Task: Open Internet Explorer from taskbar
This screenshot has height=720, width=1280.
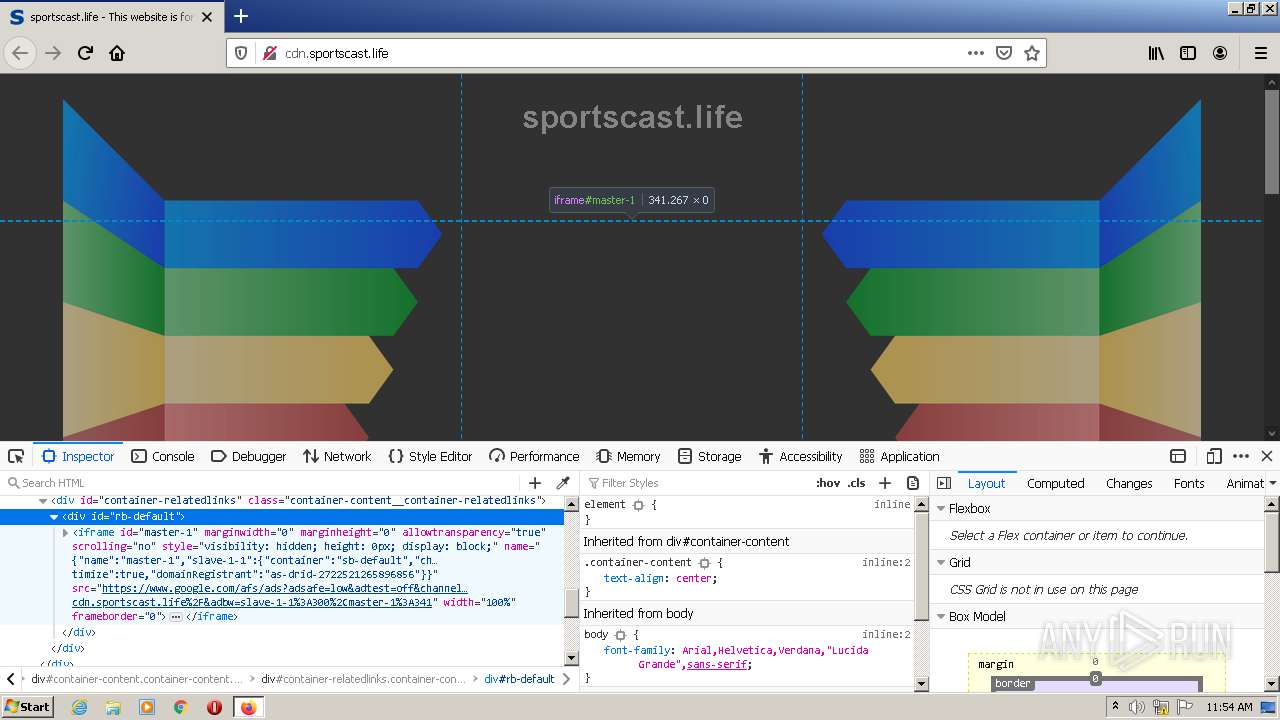Action: pos(79,707)
